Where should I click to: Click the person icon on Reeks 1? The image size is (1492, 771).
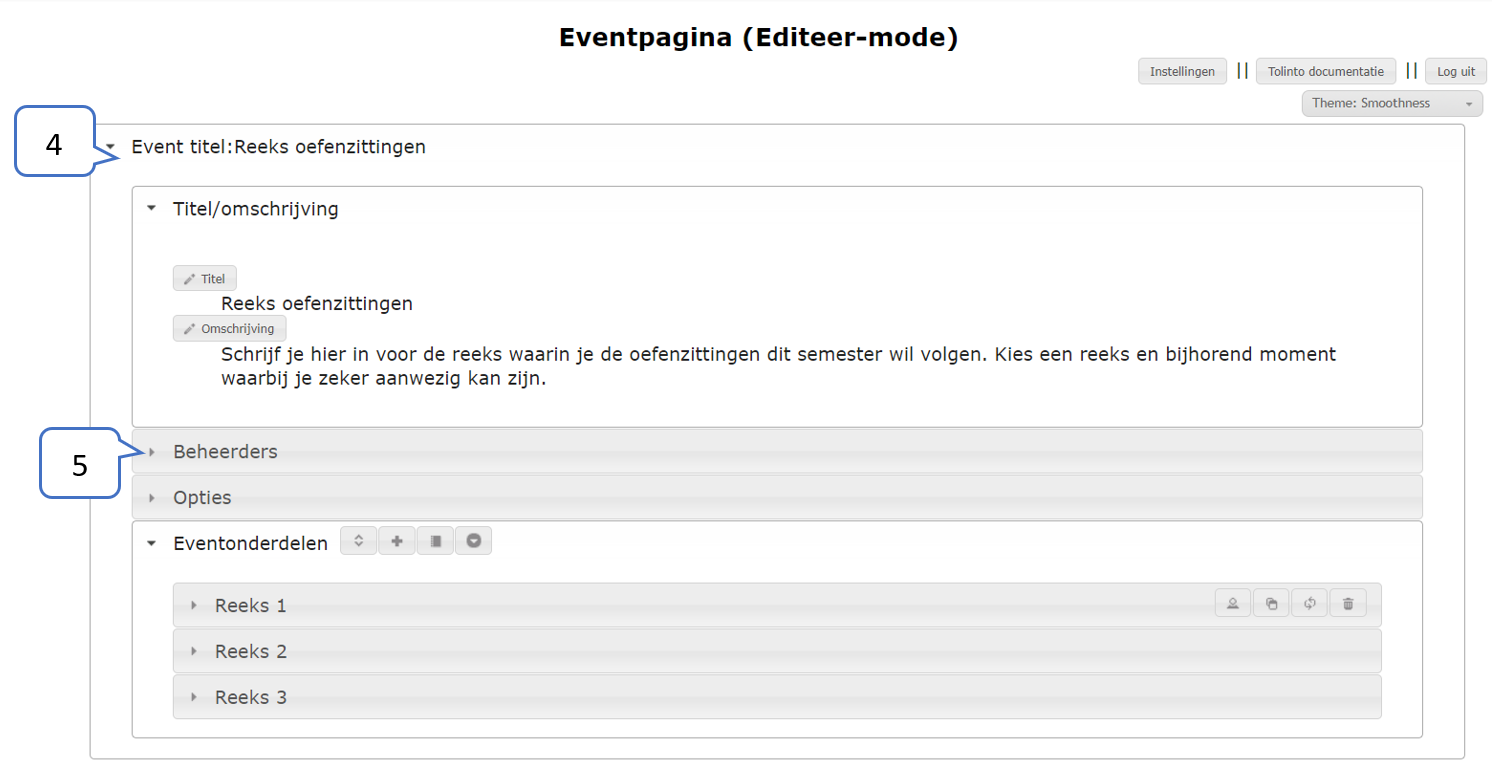1233,603
